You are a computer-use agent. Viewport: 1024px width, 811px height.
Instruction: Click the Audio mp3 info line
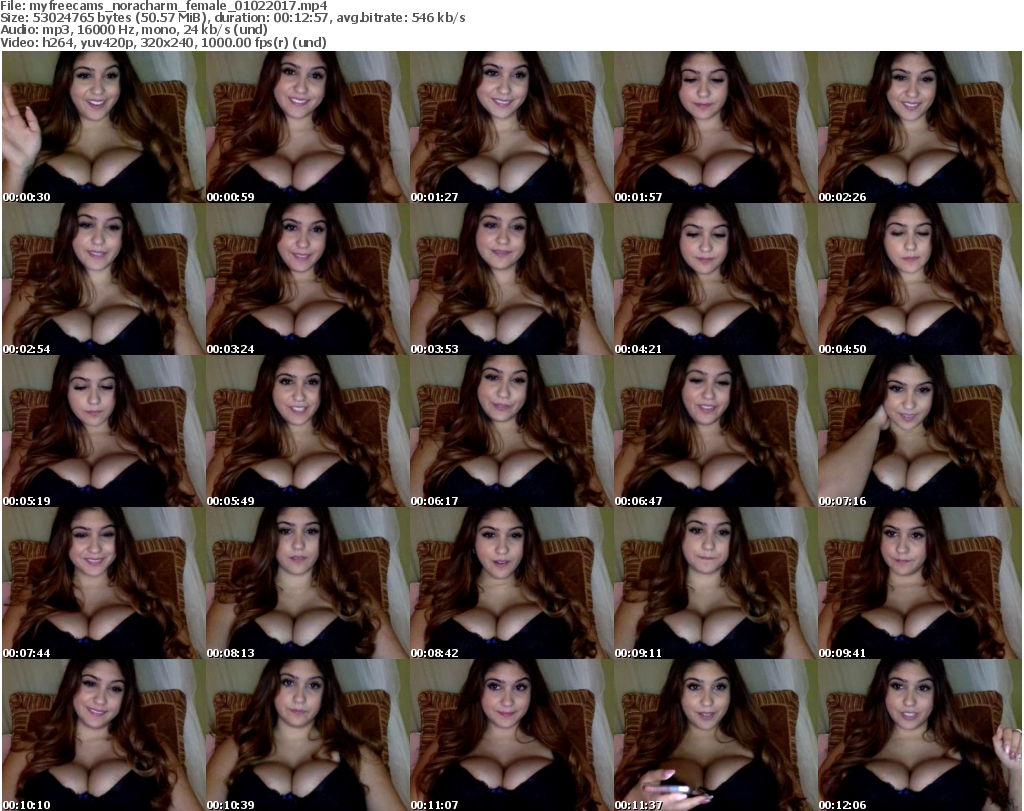coord(134,30)
